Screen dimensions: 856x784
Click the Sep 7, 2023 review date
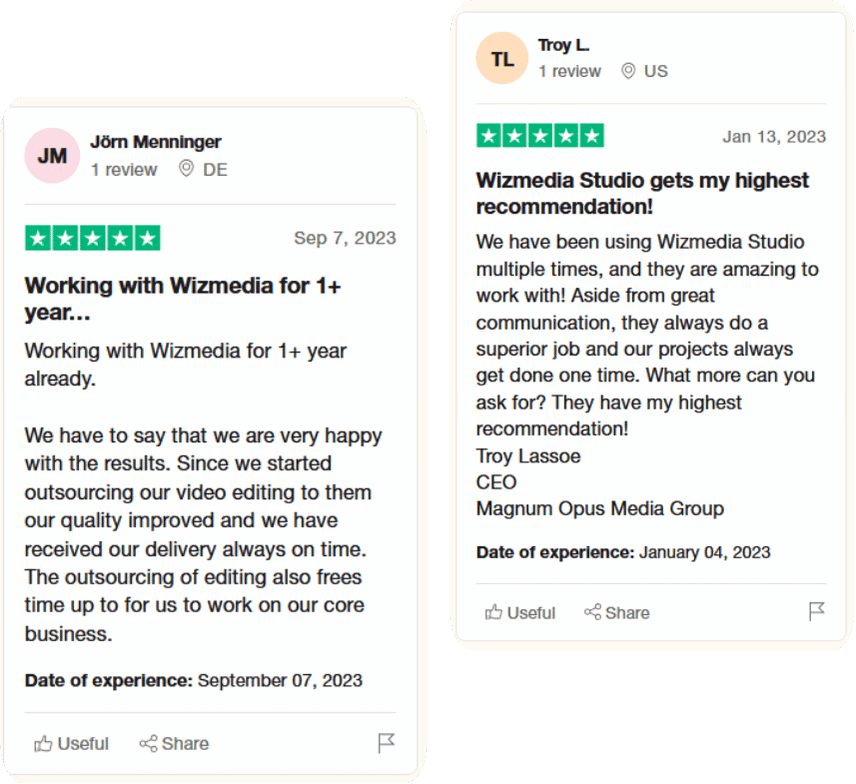[x=345, y=238]
